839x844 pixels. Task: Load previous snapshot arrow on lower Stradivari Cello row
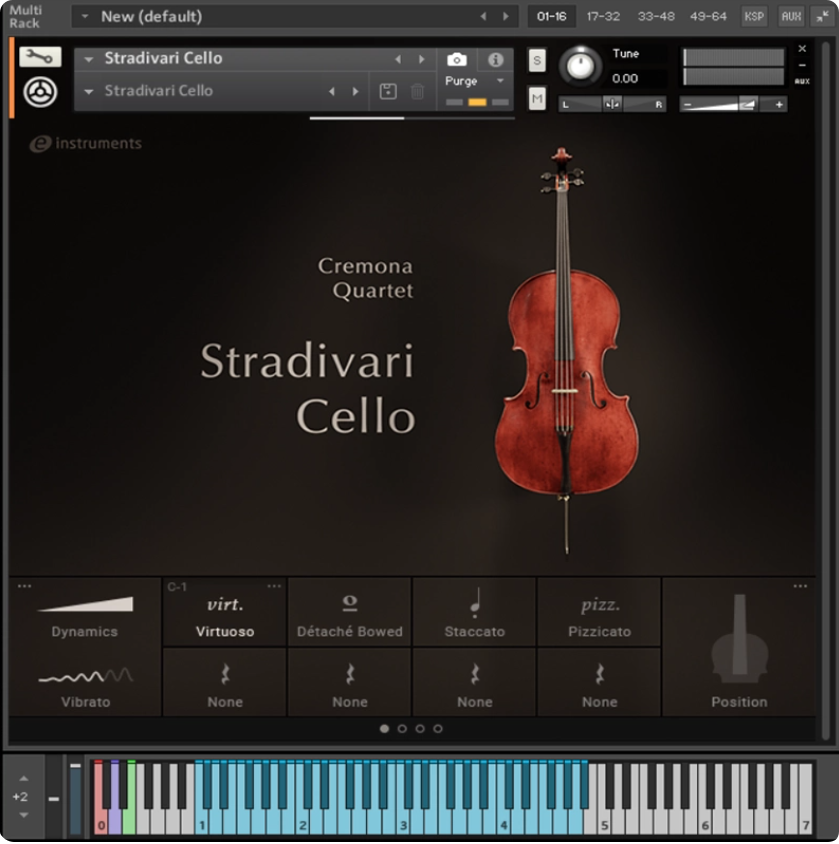point(332,92)
